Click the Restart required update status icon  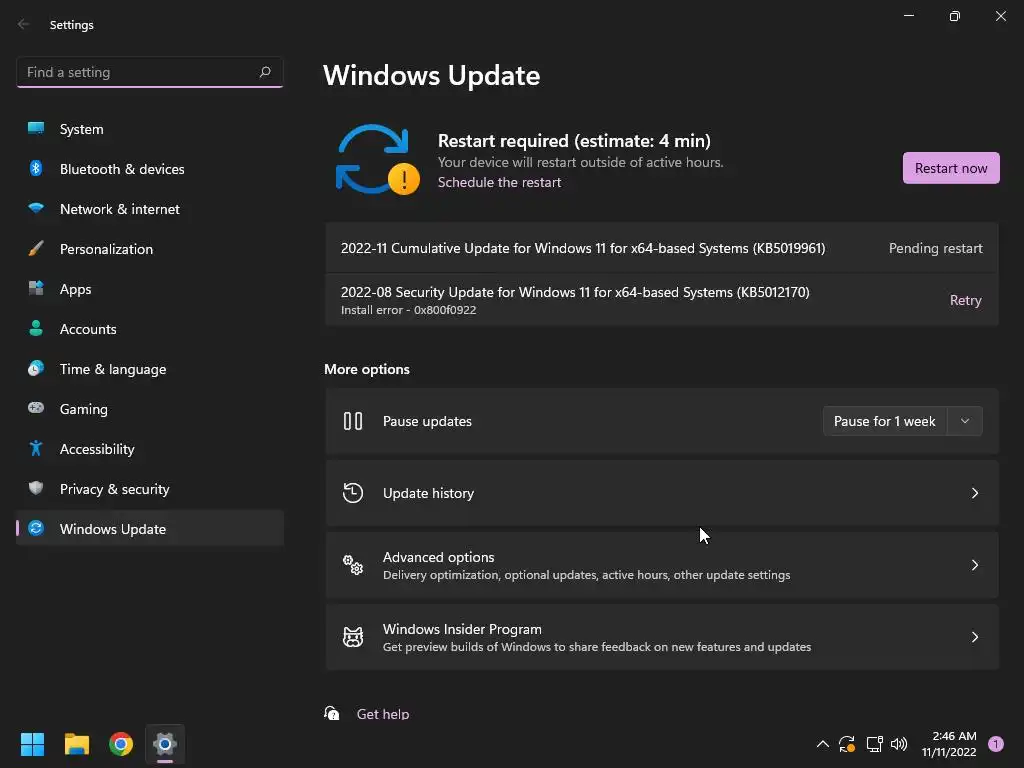click(377, 160)
